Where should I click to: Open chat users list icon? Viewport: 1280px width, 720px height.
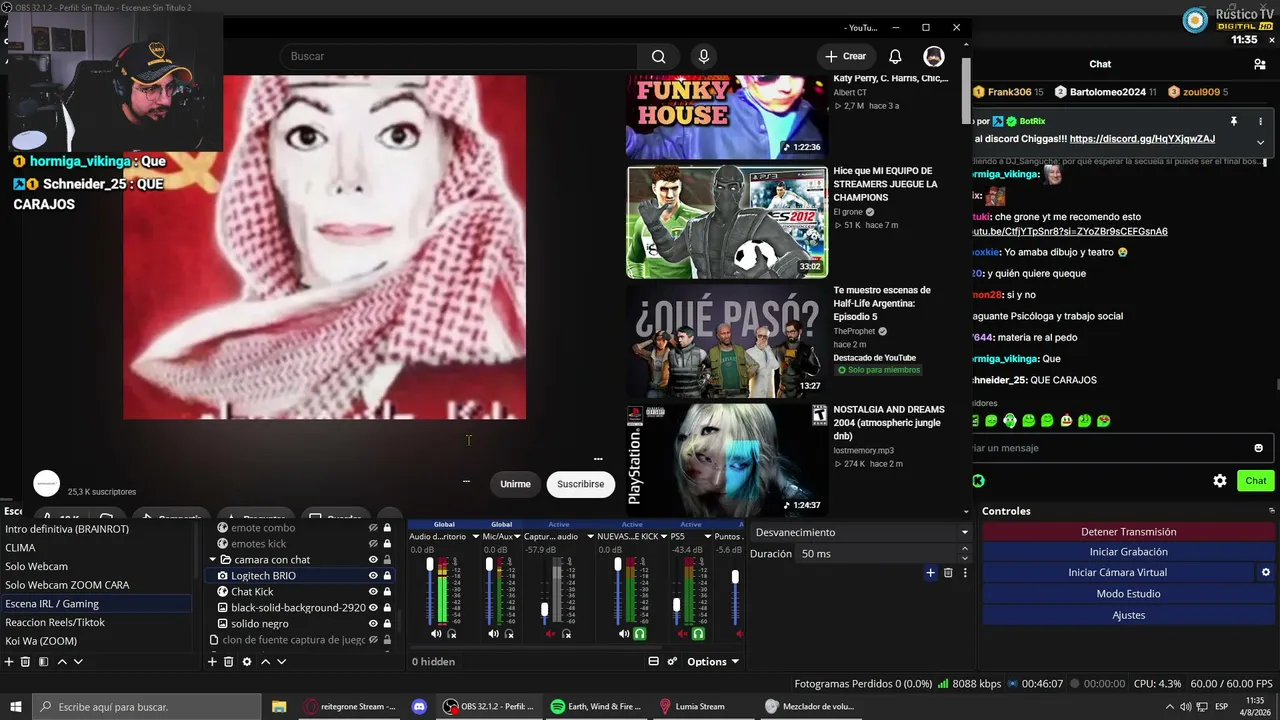pos(1260,64)
